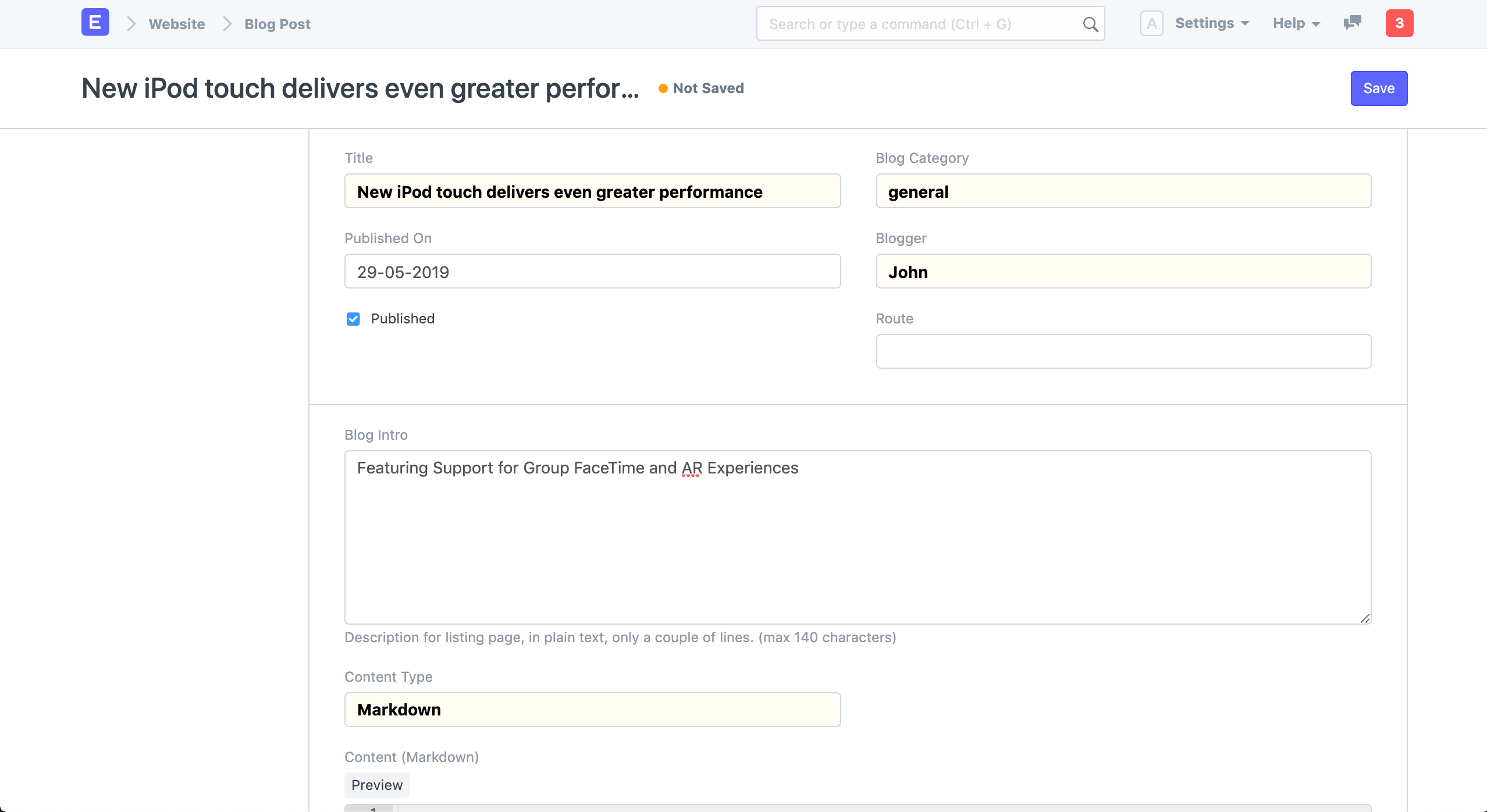Click the Not Saved status indicator
1487x812 pixels.
coord(702,88)
